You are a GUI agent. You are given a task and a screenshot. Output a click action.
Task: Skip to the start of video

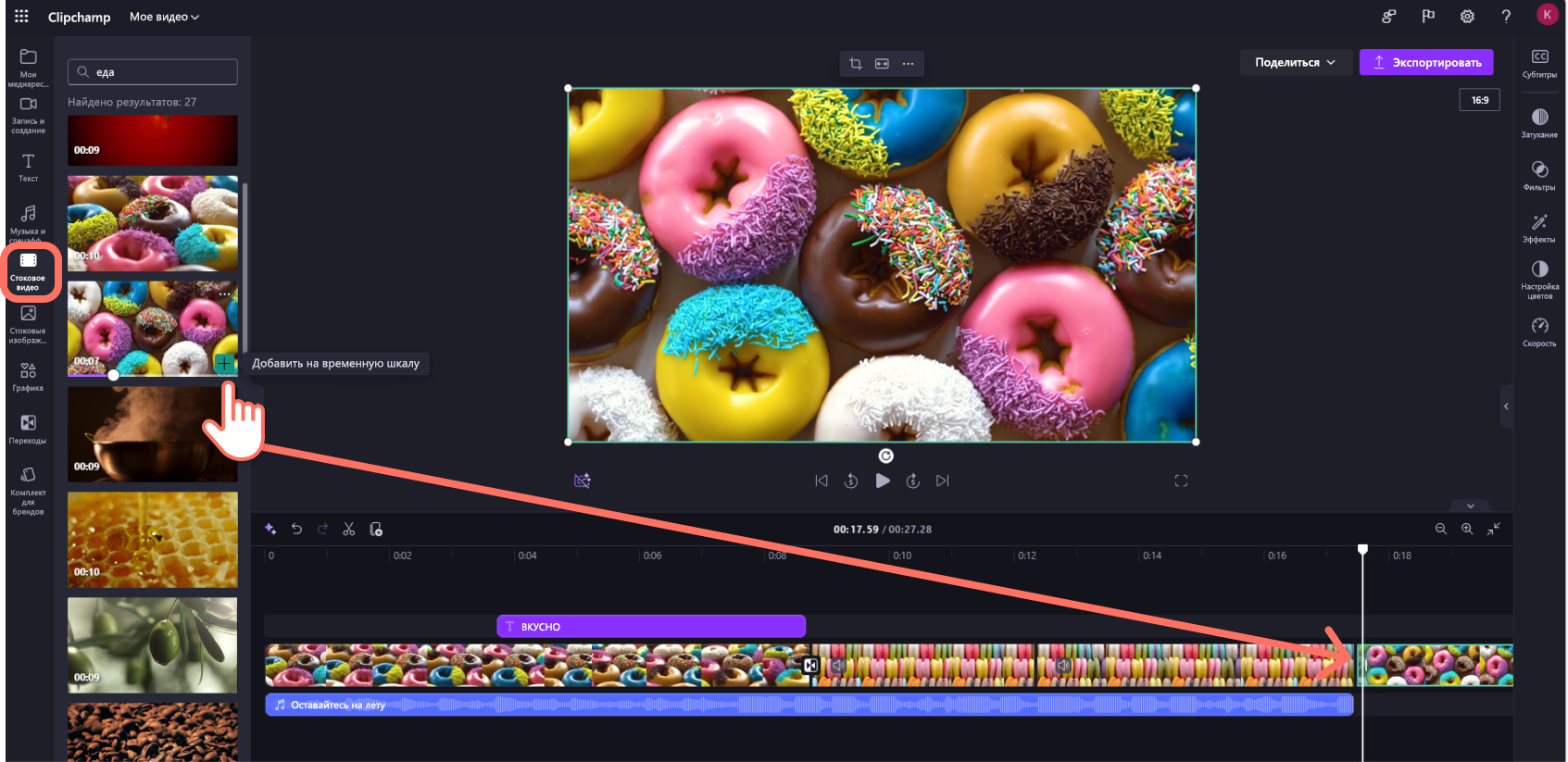point(822,481)
